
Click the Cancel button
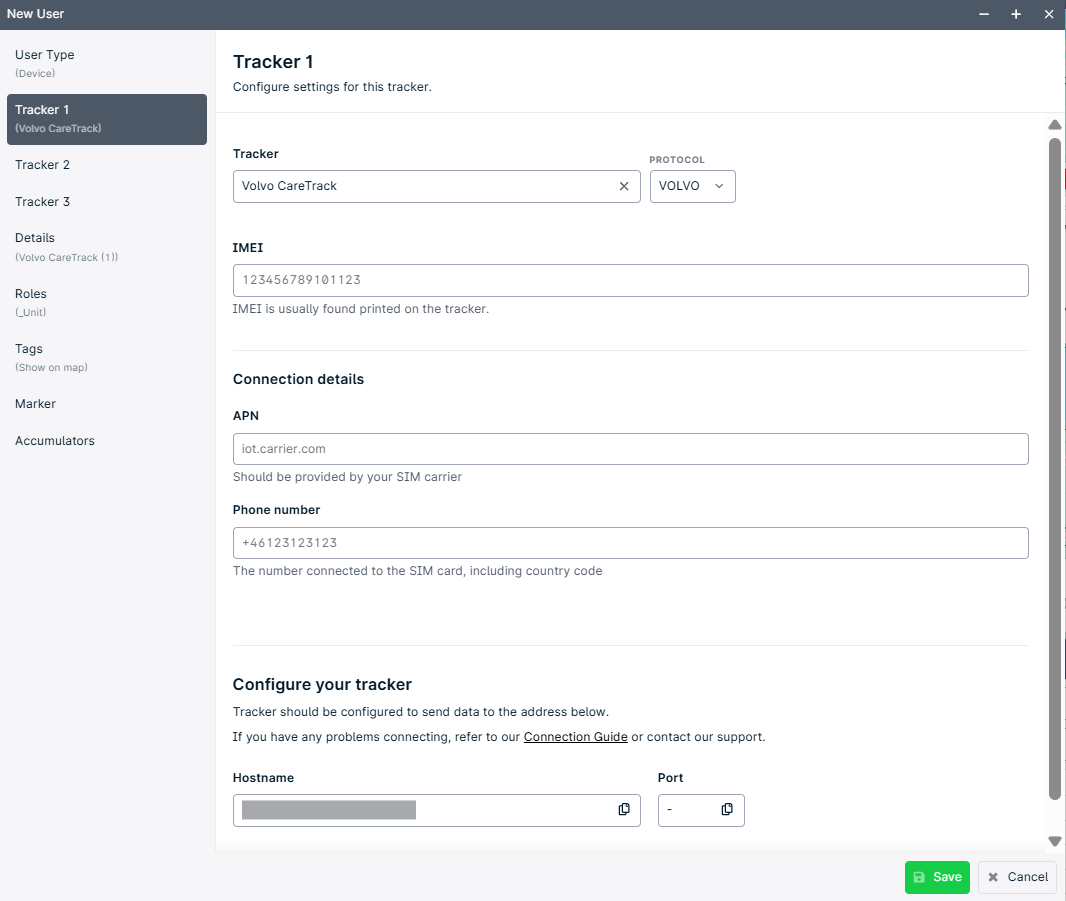1017,877
